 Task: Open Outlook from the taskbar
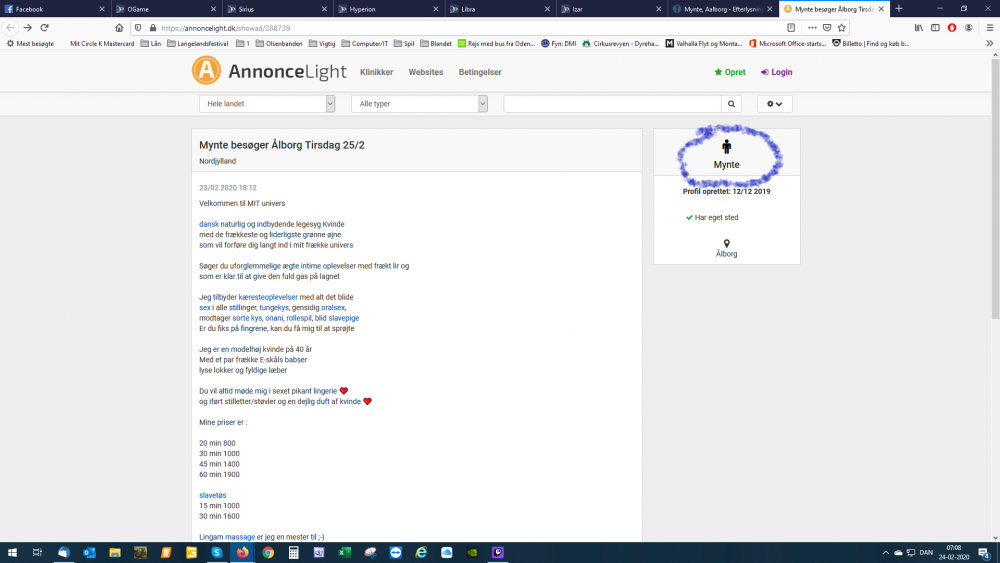89,553
